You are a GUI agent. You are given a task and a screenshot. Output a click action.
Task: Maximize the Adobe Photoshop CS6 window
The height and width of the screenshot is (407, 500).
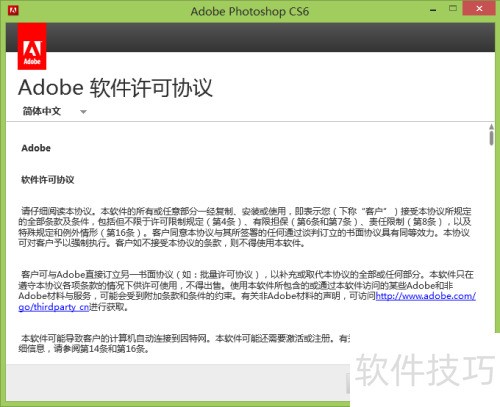pyautogui.click(x=453, y=9)
